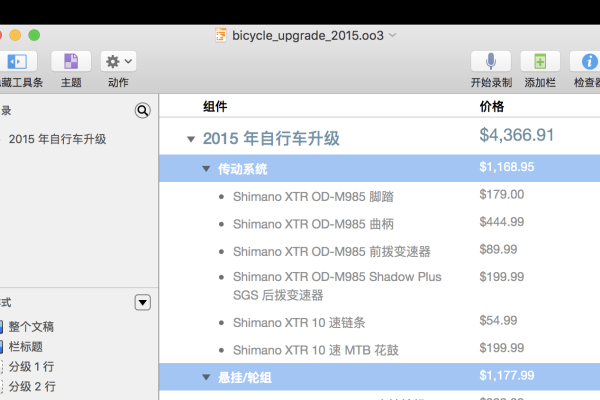Click the hide sidebar toolbar icon
600x400 pixels.
[18, 61]
